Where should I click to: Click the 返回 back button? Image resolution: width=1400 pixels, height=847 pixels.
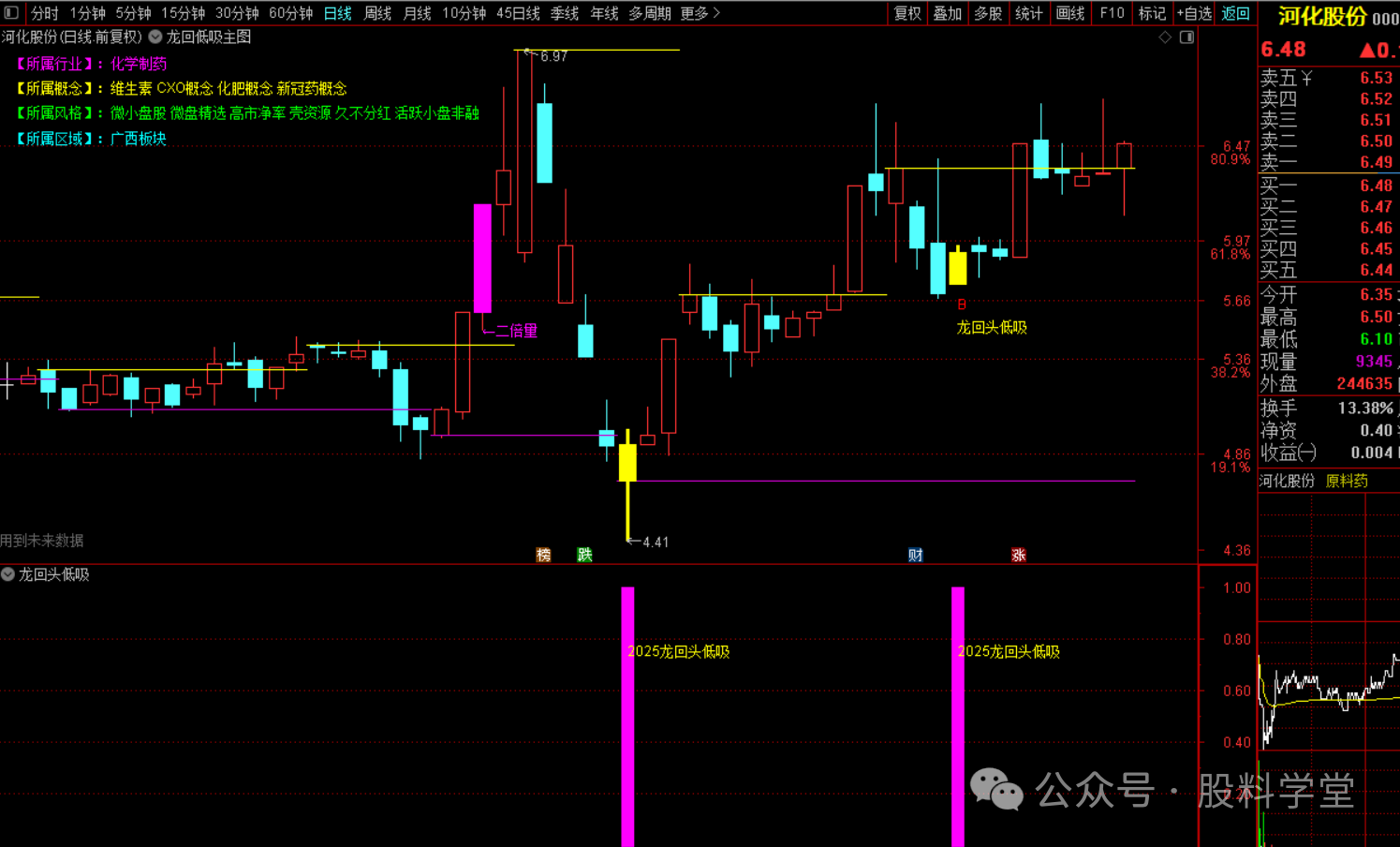(x=1235, y=13)
